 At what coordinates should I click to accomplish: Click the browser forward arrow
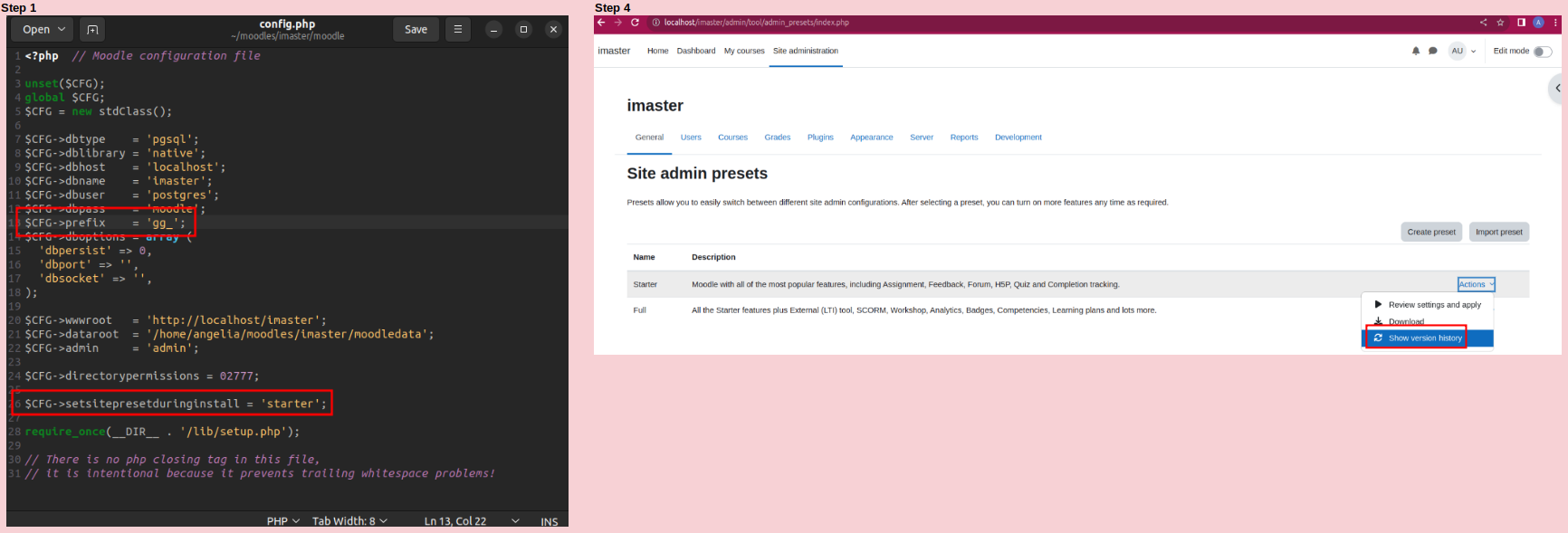(618, 23)
